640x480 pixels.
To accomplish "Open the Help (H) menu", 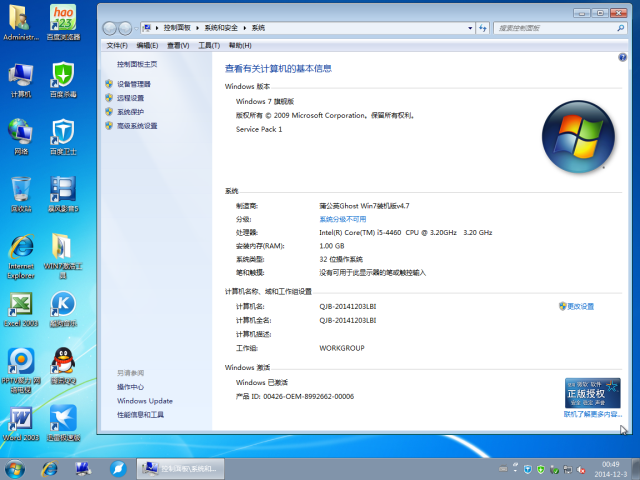I will pyautogui.click(x=240, y=45).
